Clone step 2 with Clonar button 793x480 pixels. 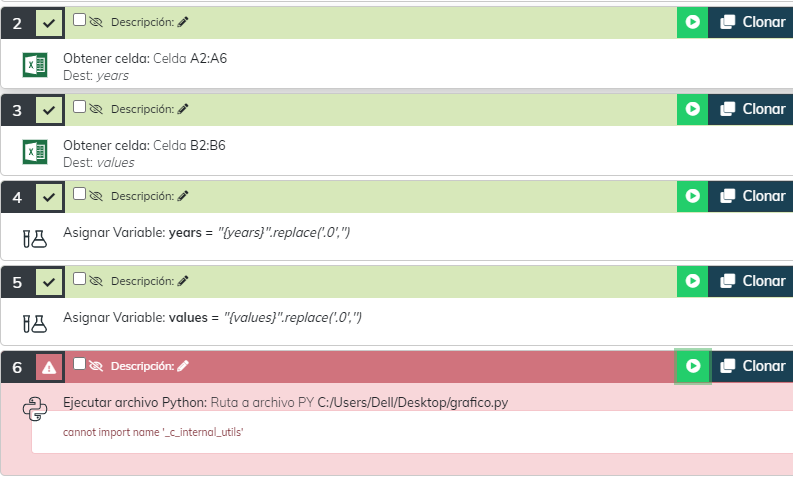click(x=751, y=23)
